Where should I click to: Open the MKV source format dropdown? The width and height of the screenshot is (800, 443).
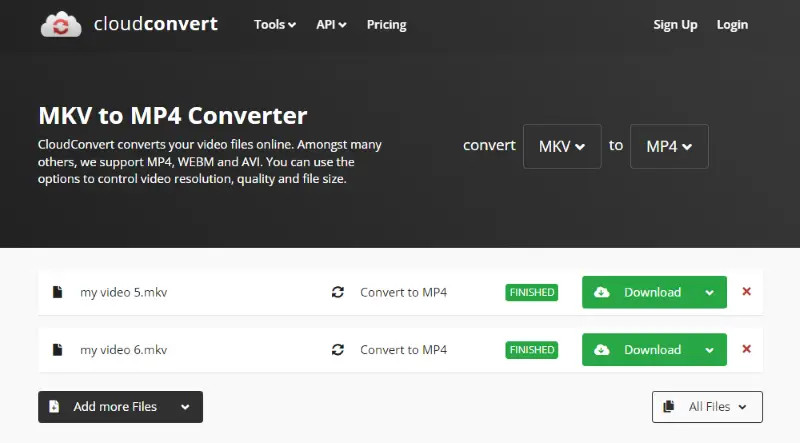click(x=562, y=146)
